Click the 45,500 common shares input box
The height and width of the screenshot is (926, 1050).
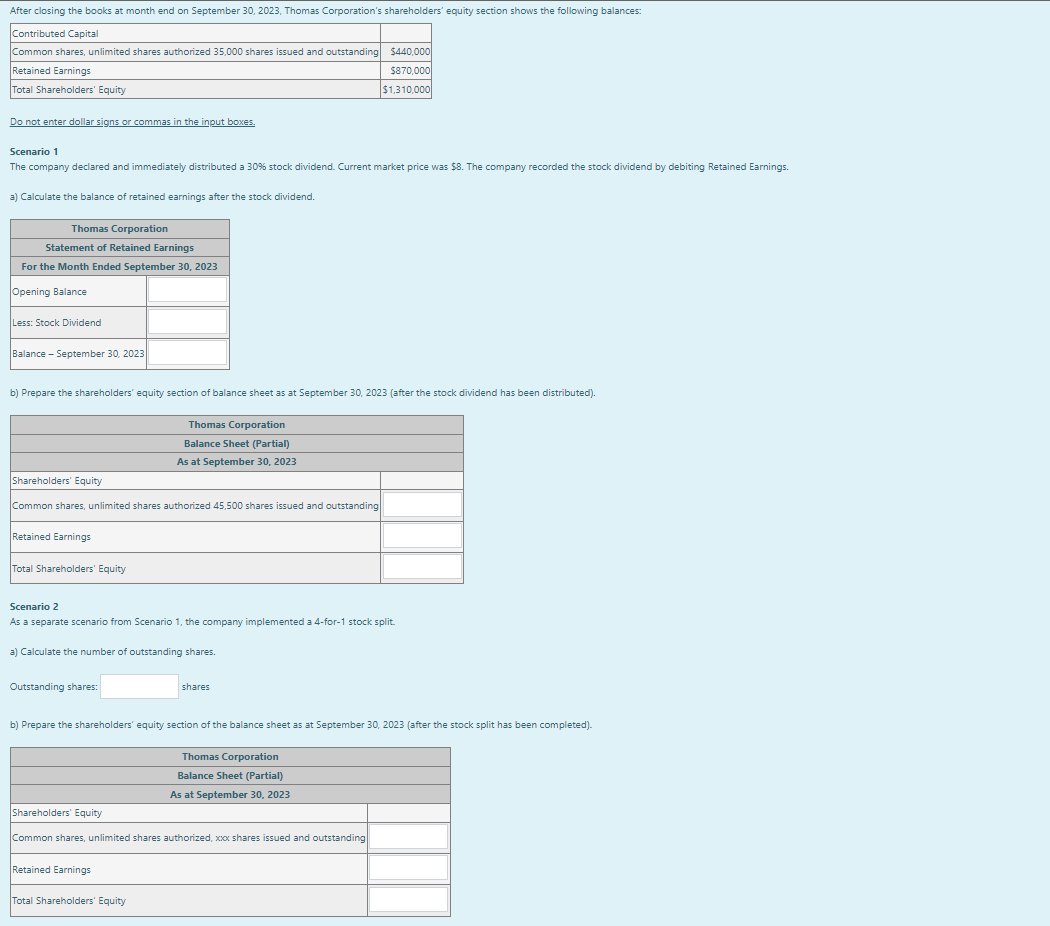point(421,504)
